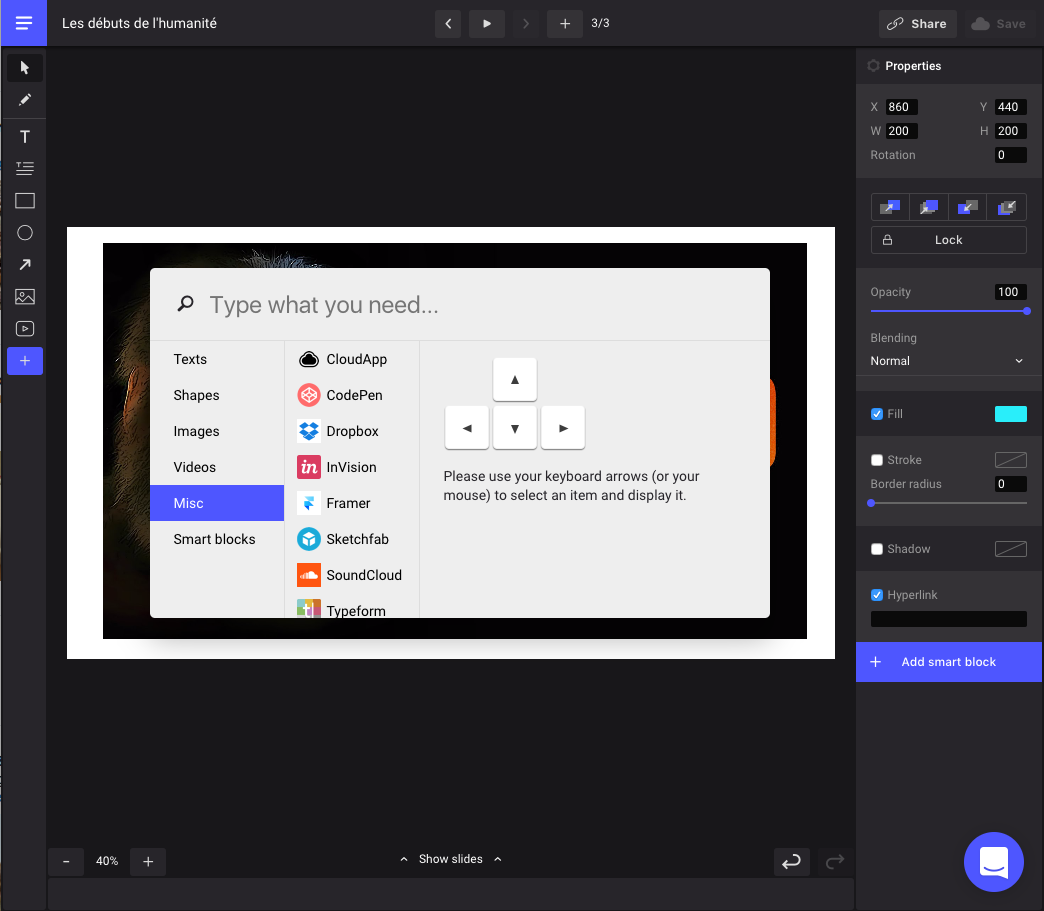The image size is (1044, 911).
Task: Select the Text tool in left toolbar
Action: tap(25, 137)
